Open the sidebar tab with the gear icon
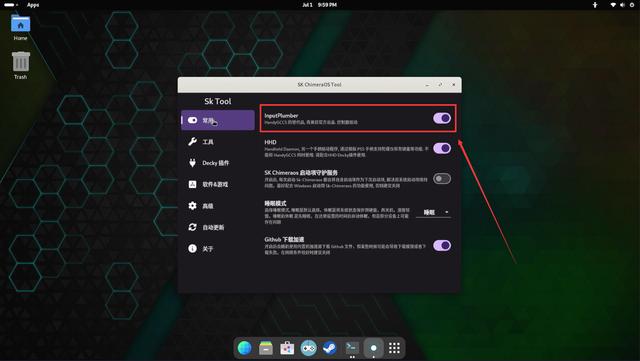640x361 pixels. click(x=218, y=206)
